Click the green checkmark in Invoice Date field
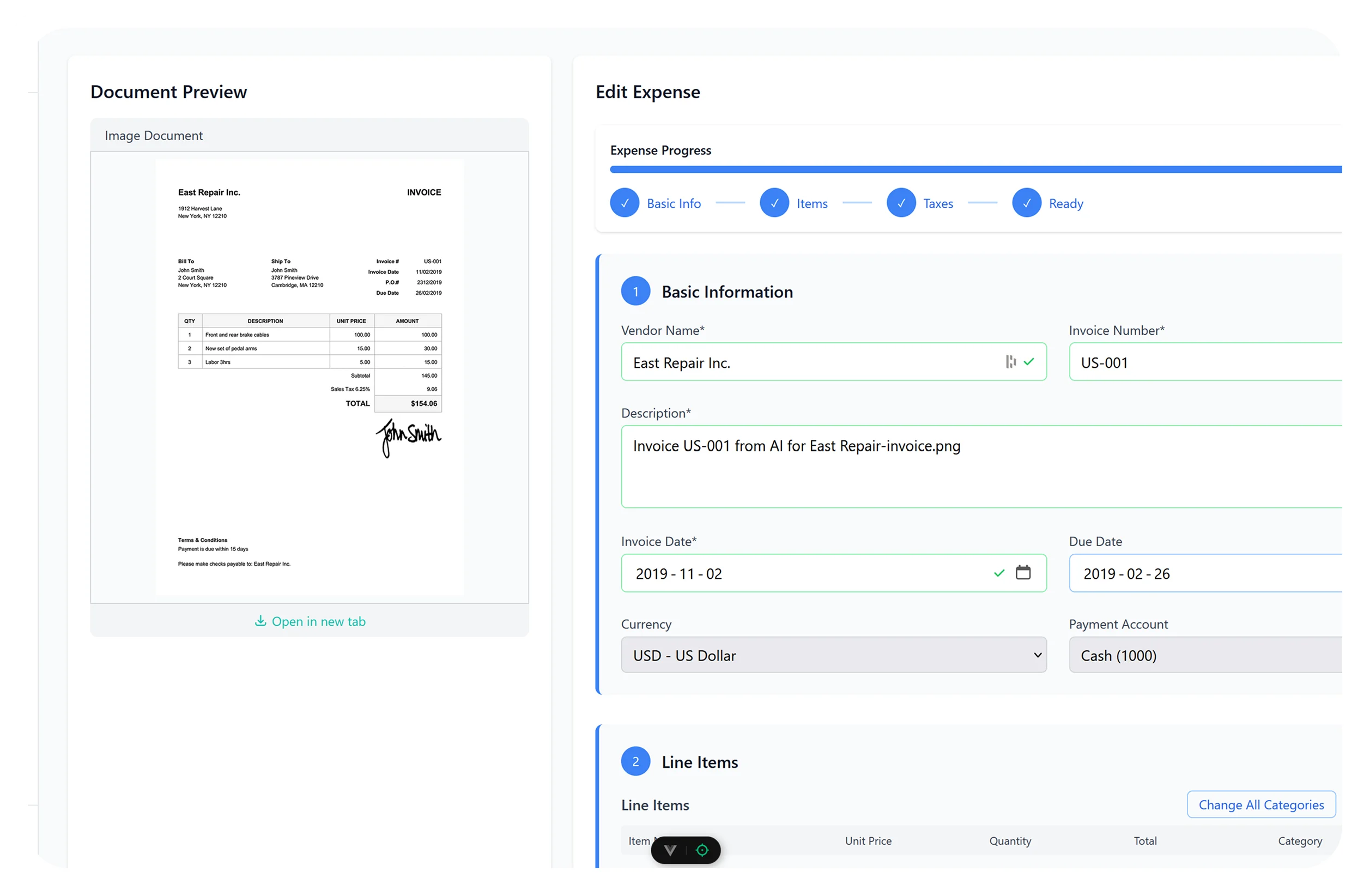The height and width of the screenshot is (896, 1370). tap(999, 573)
